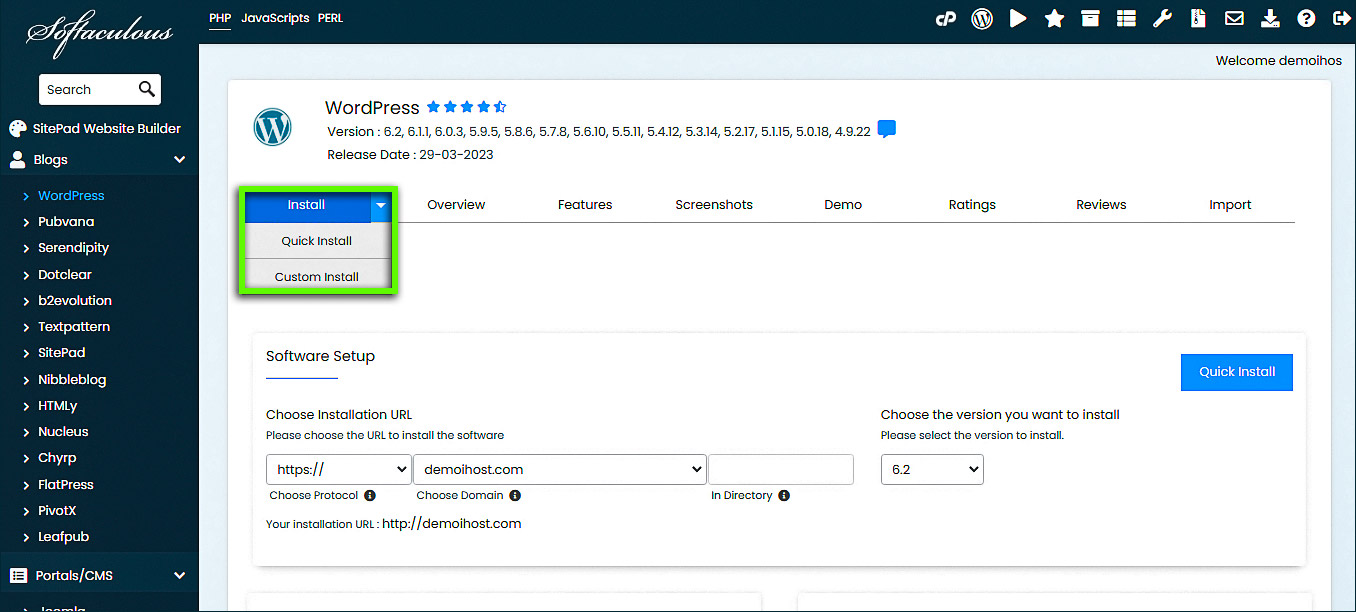Open help via the question mark icon

(x=1306, y=18)
